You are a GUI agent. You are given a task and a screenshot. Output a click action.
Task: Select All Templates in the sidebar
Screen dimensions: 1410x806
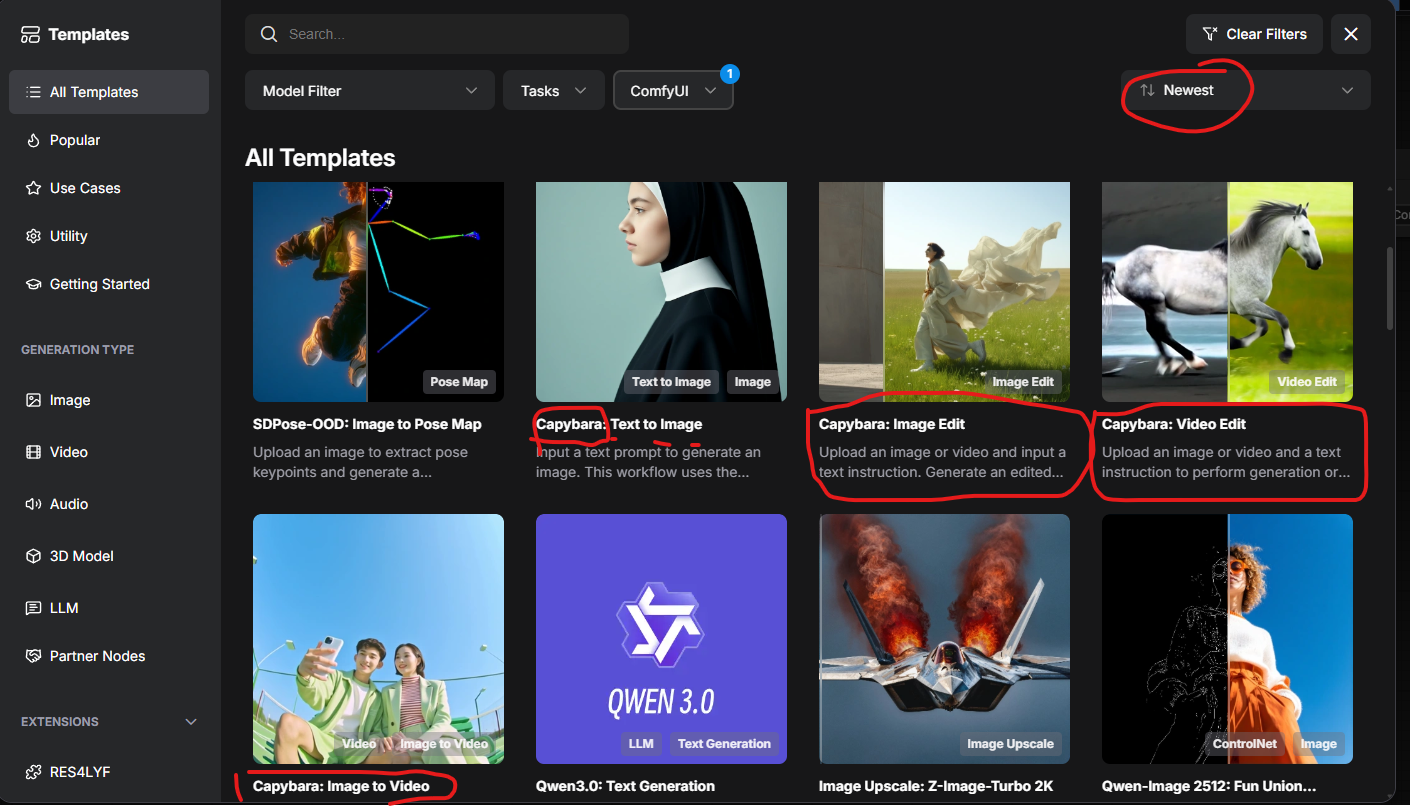point(109,92)
